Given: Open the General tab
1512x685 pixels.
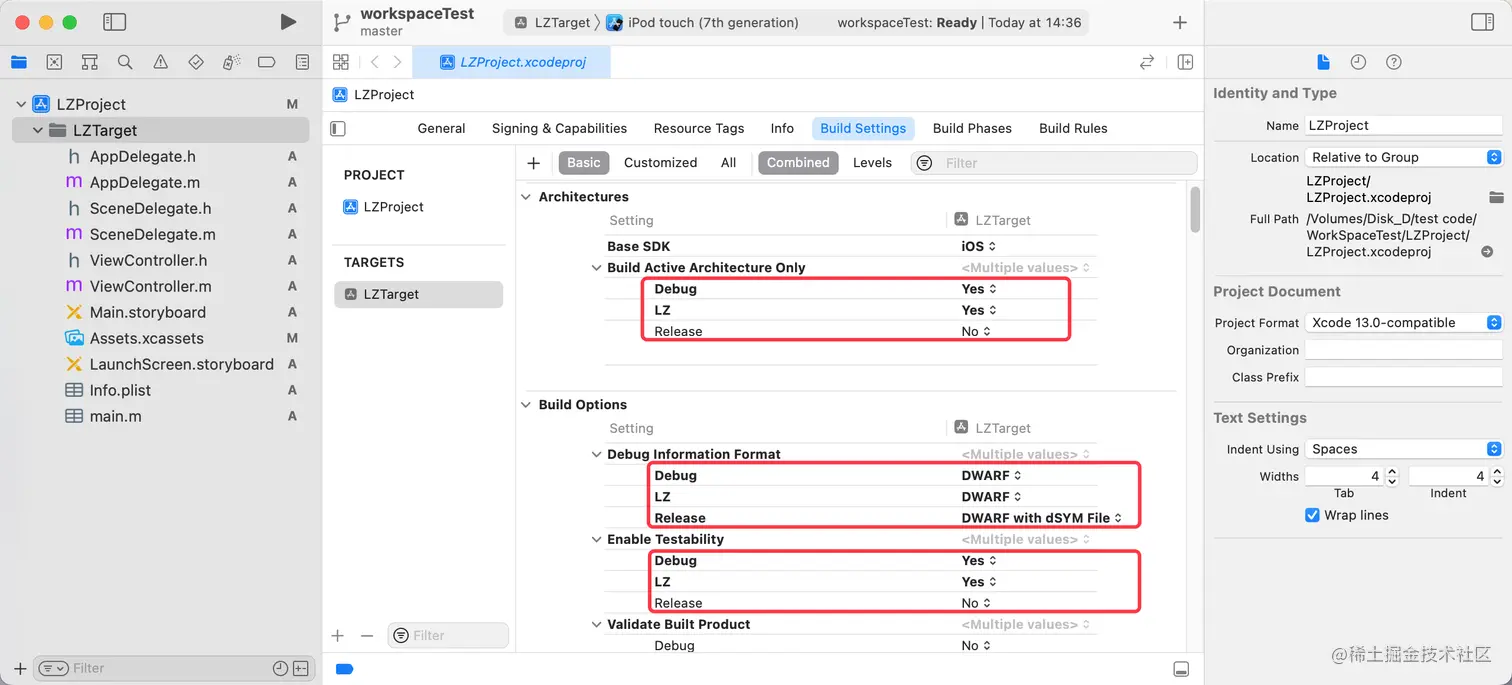Looking at the screenshot, I should (x=441, y=128).
